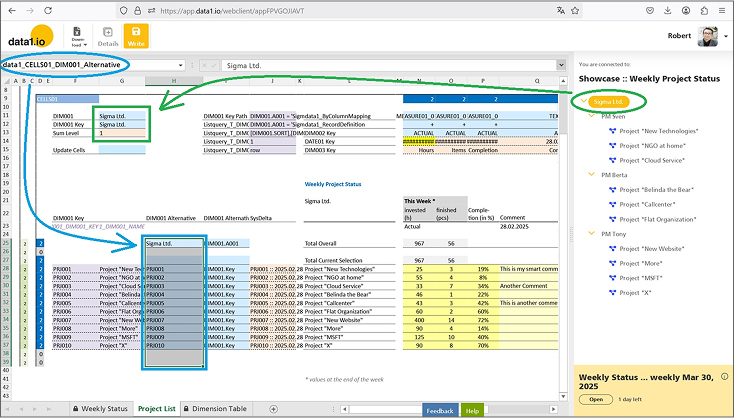Switch to the Project List sheet tab
734x418 pixels.
click(156, 409)
